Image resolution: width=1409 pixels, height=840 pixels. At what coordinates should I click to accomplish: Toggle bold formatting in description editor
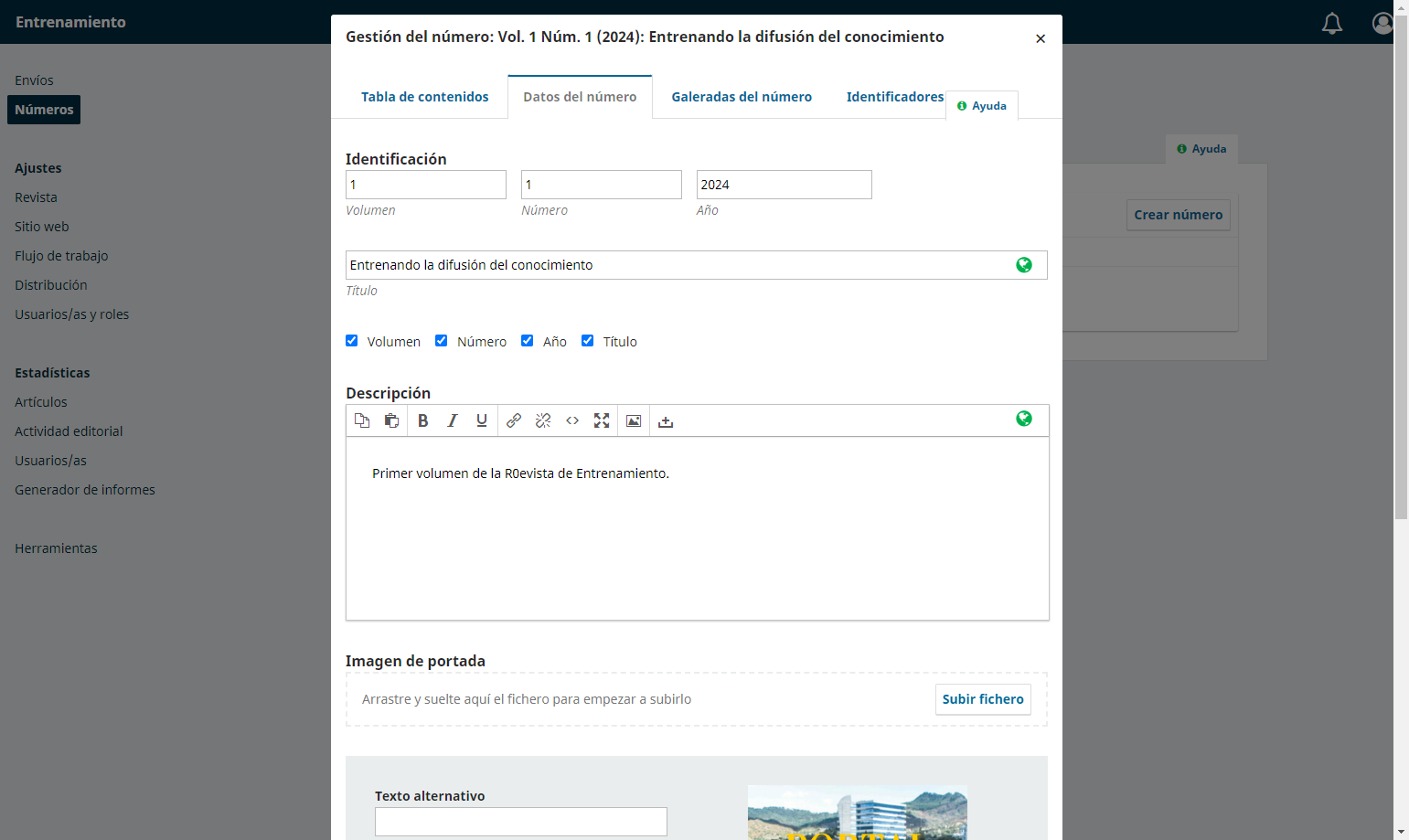(422, 420)
